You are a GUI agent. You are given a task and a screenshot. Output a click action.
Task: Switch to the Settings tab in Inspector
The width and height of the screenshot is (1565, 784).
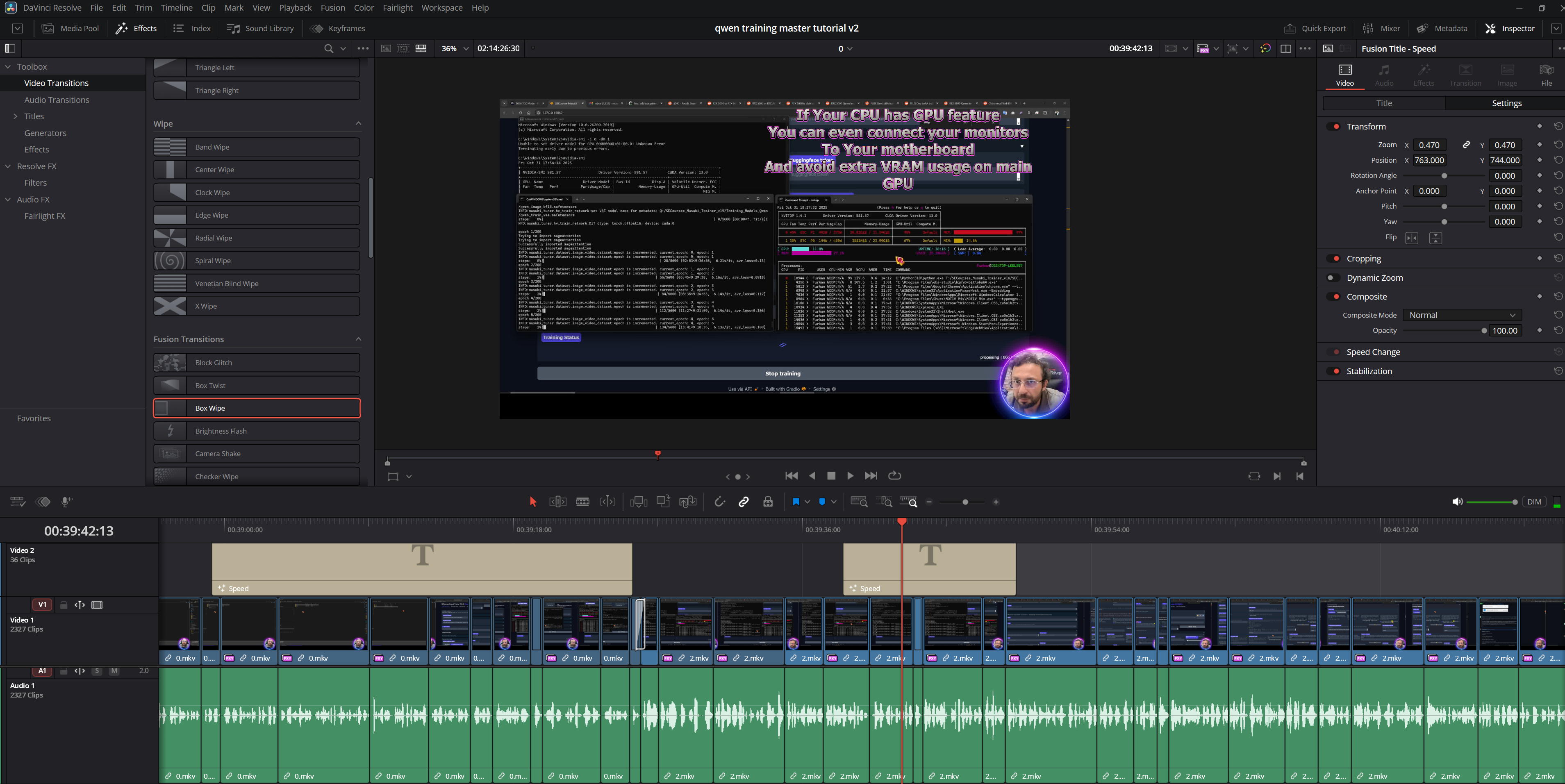1507,102
